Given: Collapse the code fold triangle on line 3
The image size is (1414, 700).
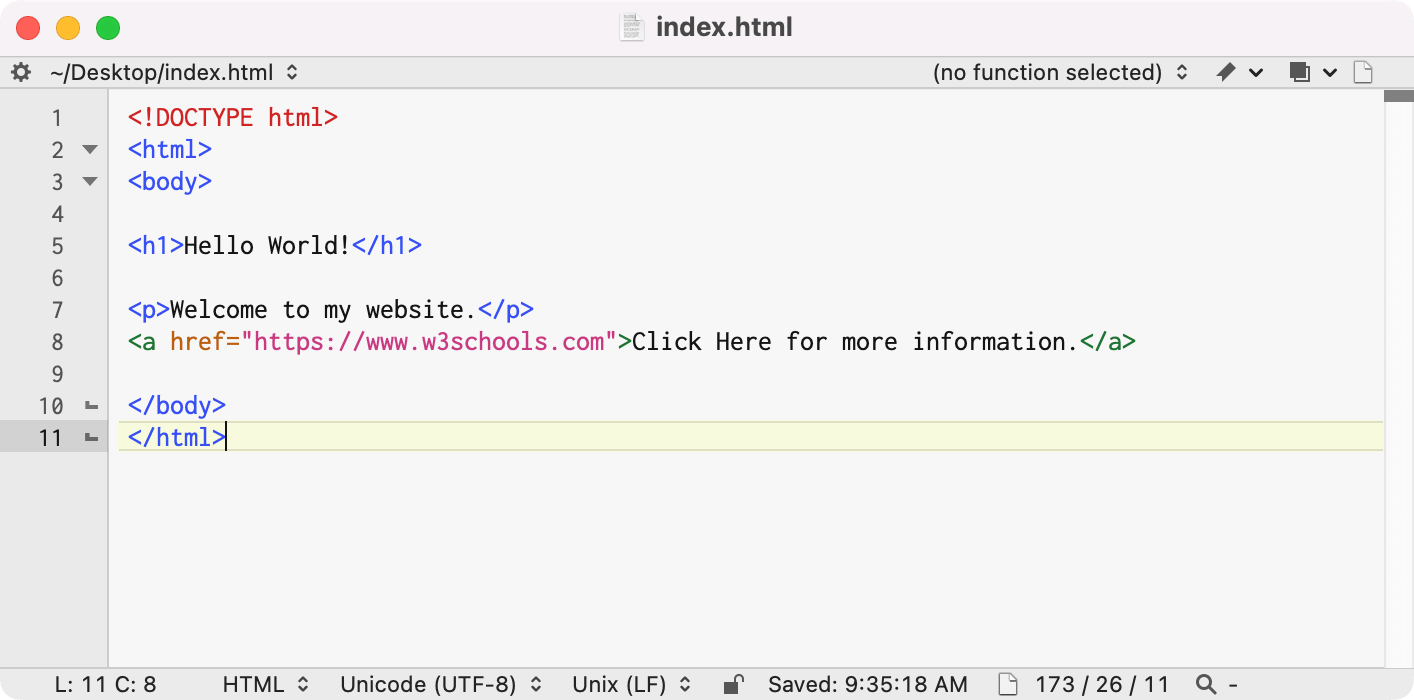Looking at the screenshot, I should (88, 182).
